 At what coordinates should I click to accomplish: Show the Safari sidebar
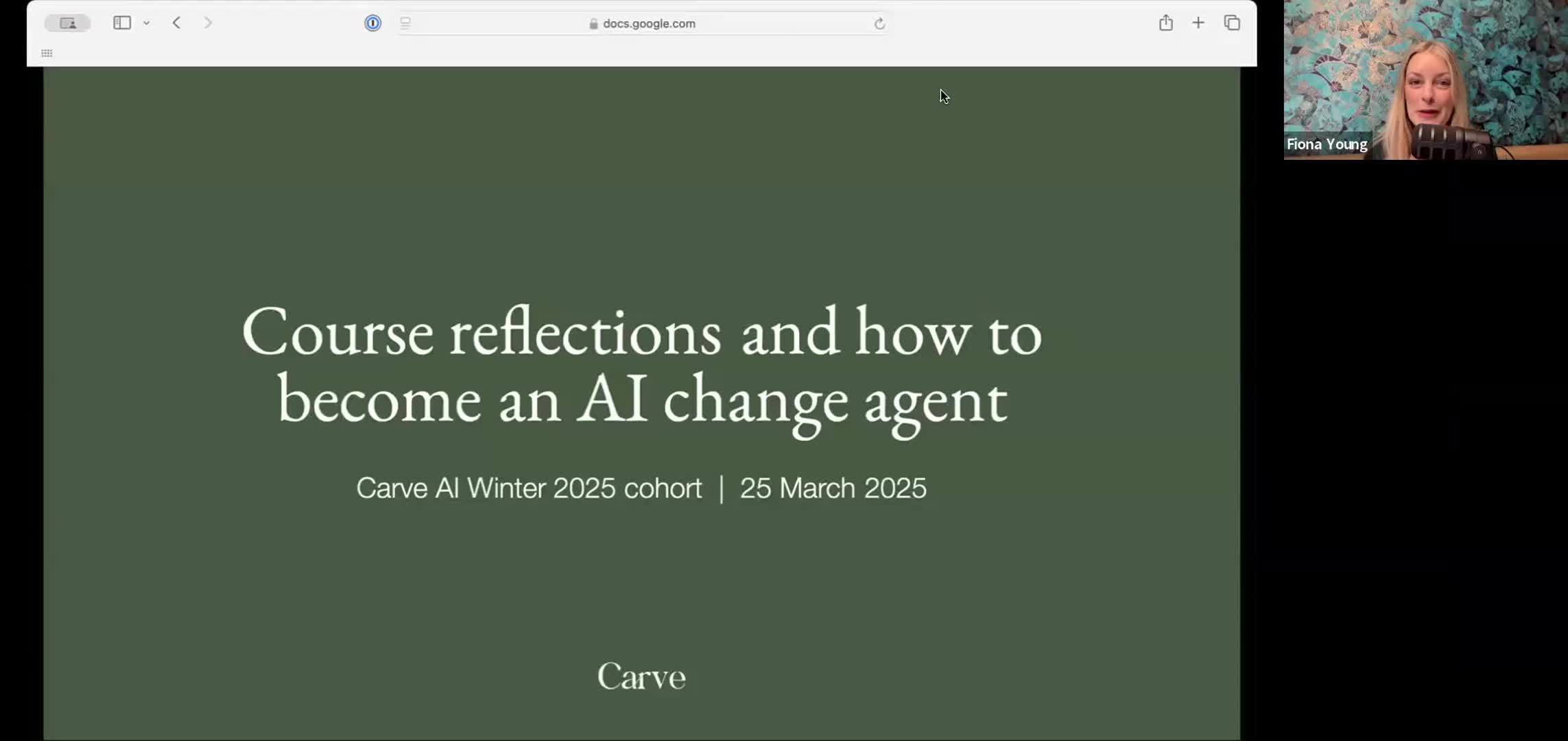[x=121, y=23]
